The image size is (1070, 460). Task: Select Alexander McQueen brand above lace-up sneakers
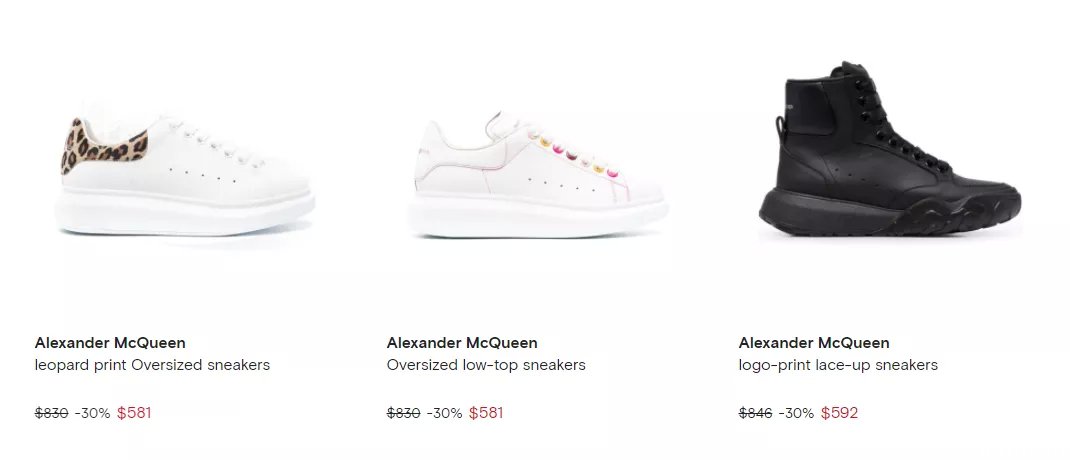(x=814, y=343)
